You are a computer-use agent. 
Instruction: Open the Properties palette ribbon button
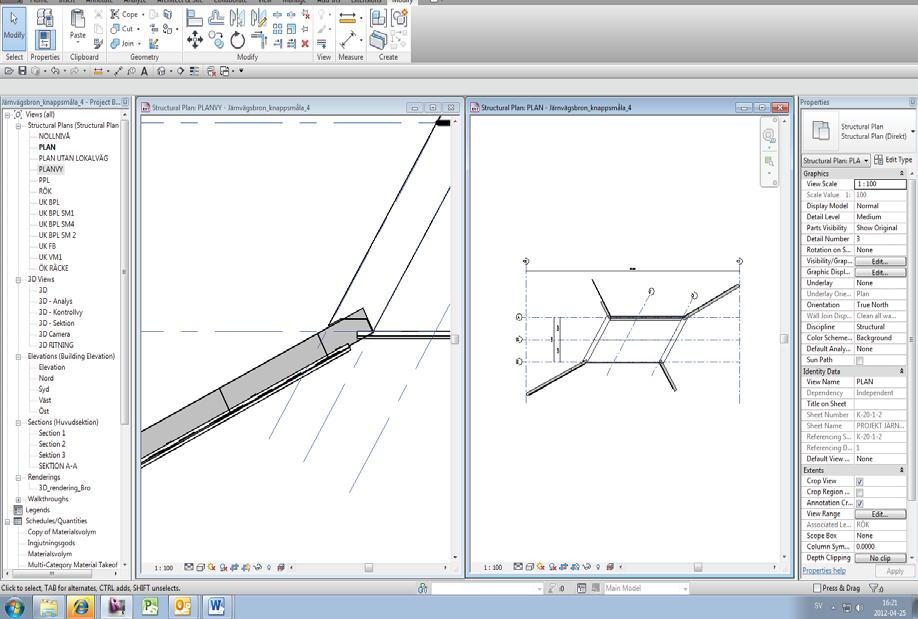click(45, 40)
